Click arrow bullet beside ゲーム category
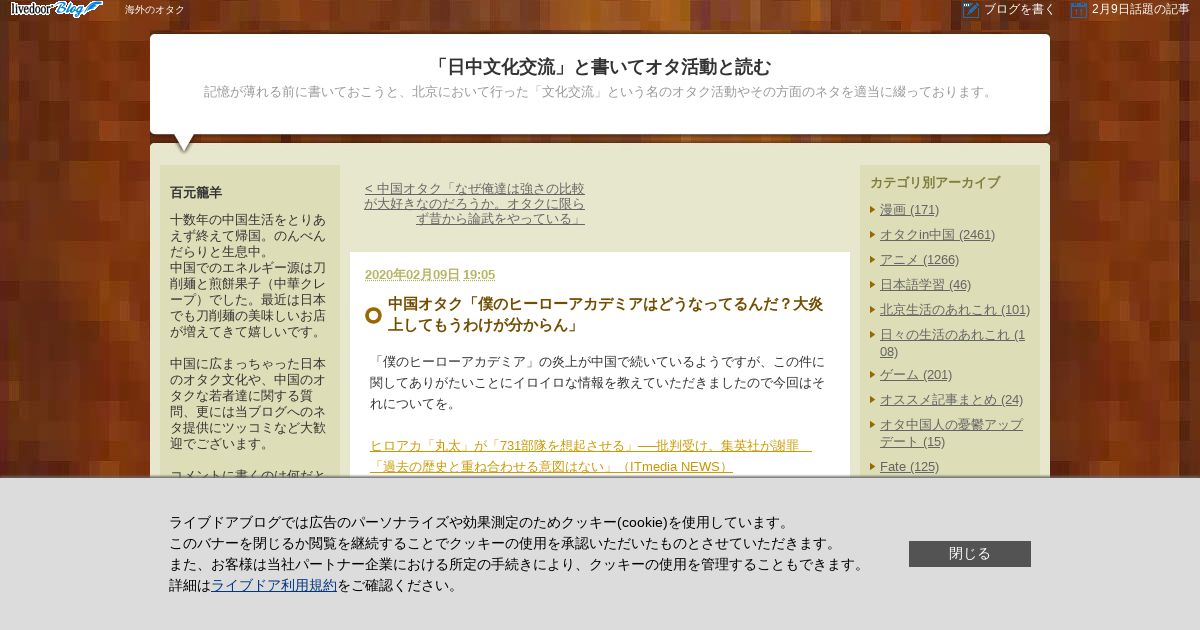Image resolution: width=1200 pixels, height=630 pixels. (x=873, y=375)
